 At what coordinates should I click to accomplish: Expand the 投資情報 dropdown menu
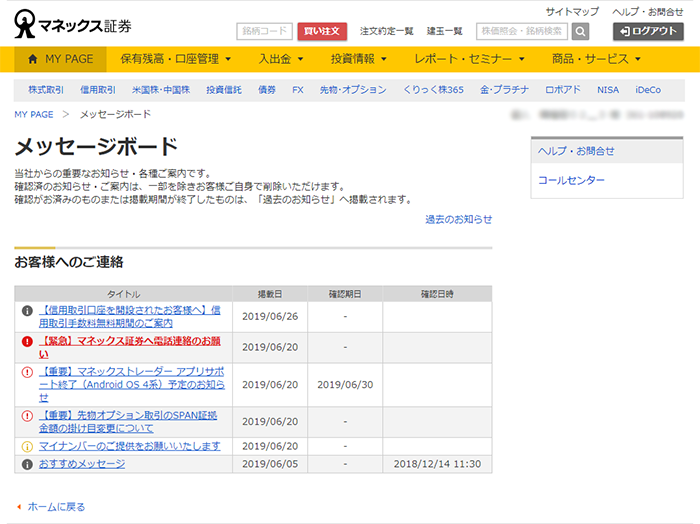tap(358, 59)
